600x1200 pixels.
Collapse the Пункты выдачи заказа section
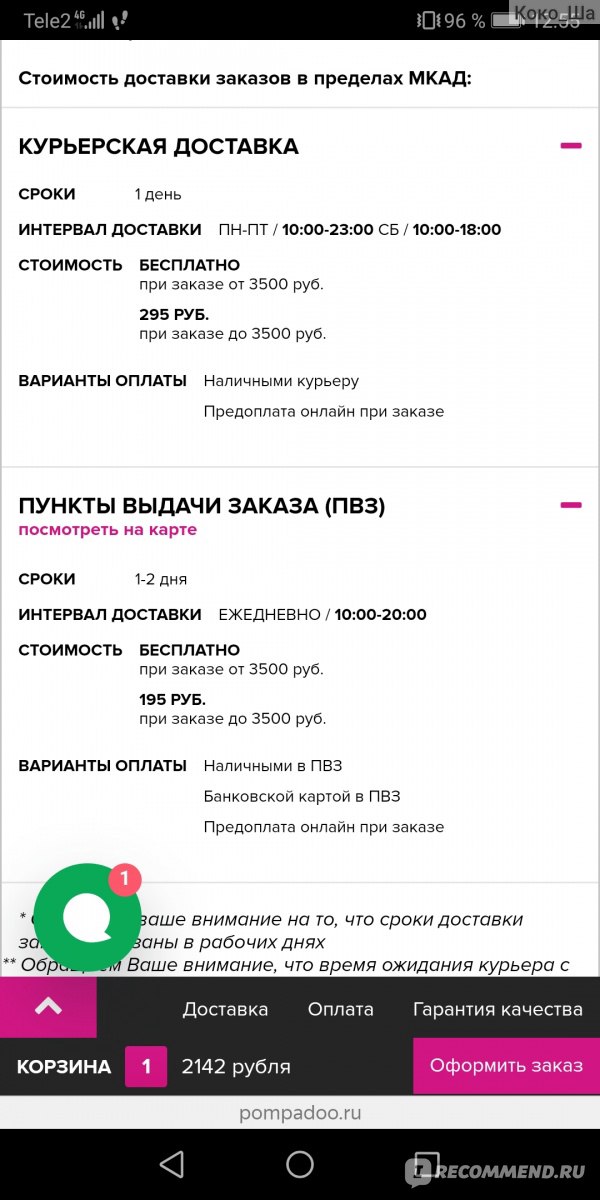point(571,505)
